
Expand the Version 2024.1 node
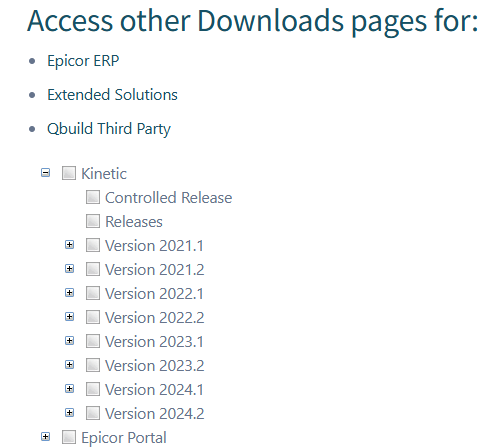69,389
